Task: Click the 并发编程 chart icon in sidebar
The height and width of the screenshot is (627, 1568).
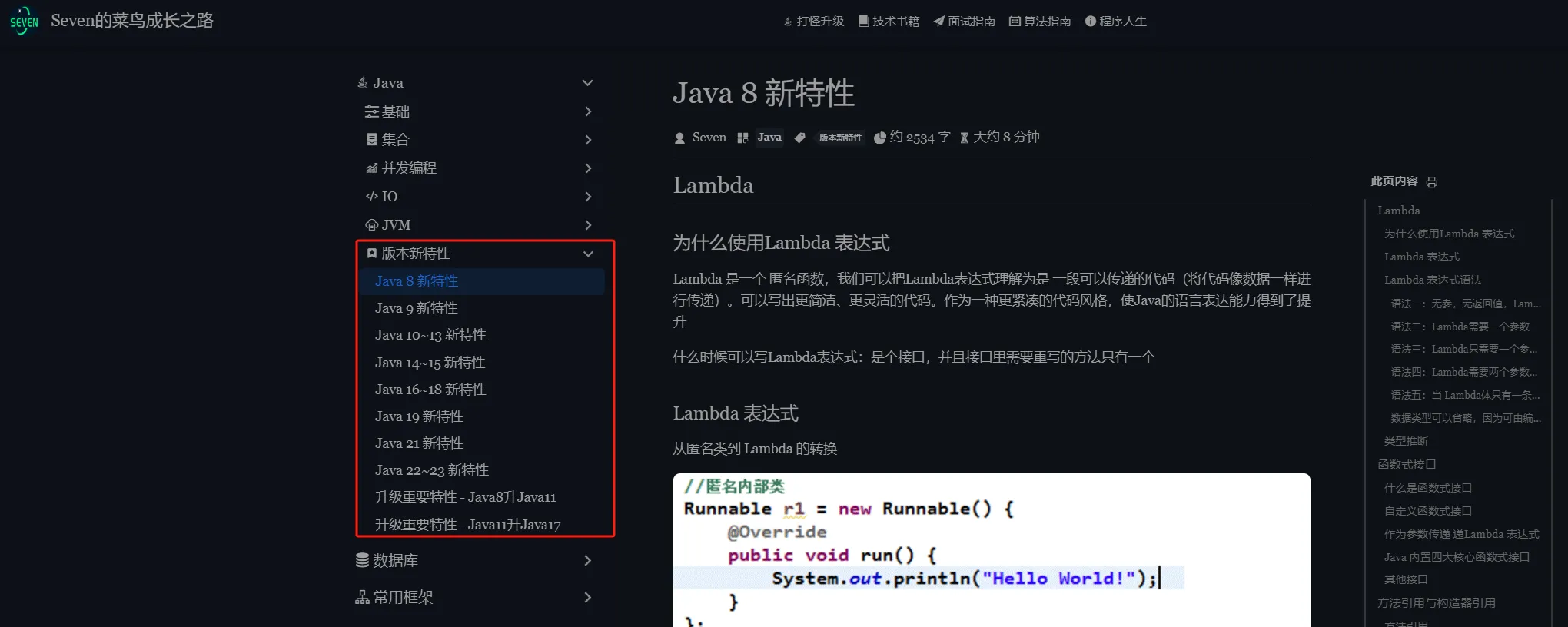Action: pos(371,168)
